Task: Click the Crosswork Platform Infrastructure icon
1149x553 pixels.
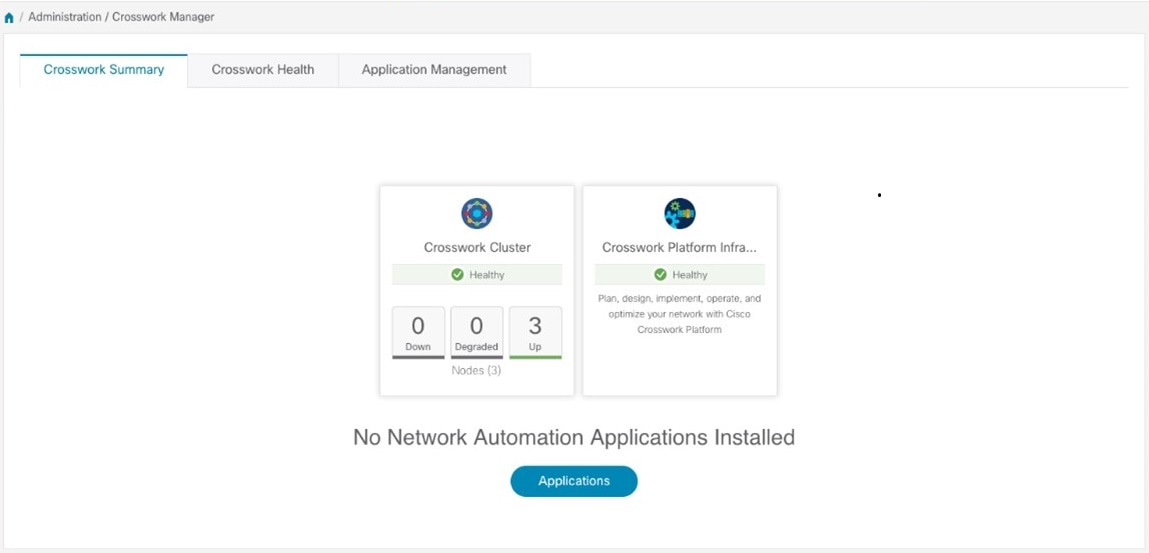Action: (680, 214)
